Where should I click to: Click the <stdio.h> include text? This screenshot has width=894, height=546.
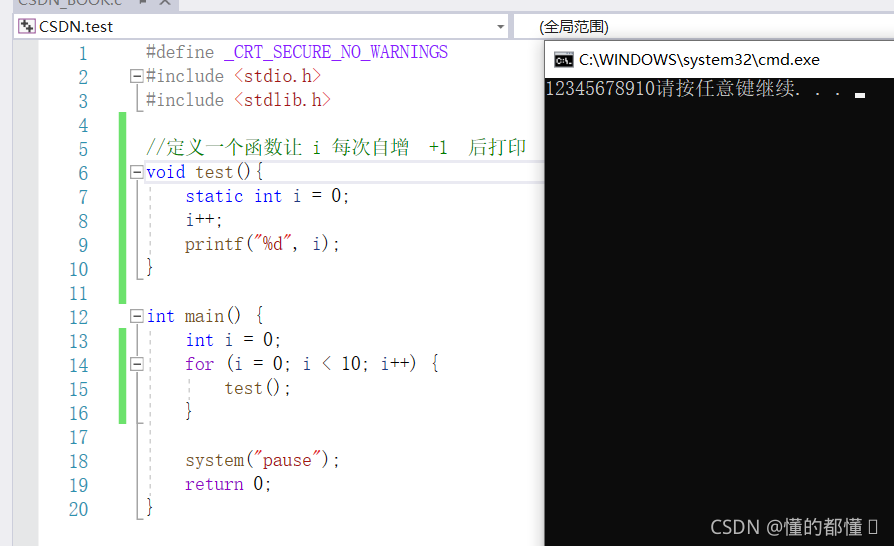(277, 76)
